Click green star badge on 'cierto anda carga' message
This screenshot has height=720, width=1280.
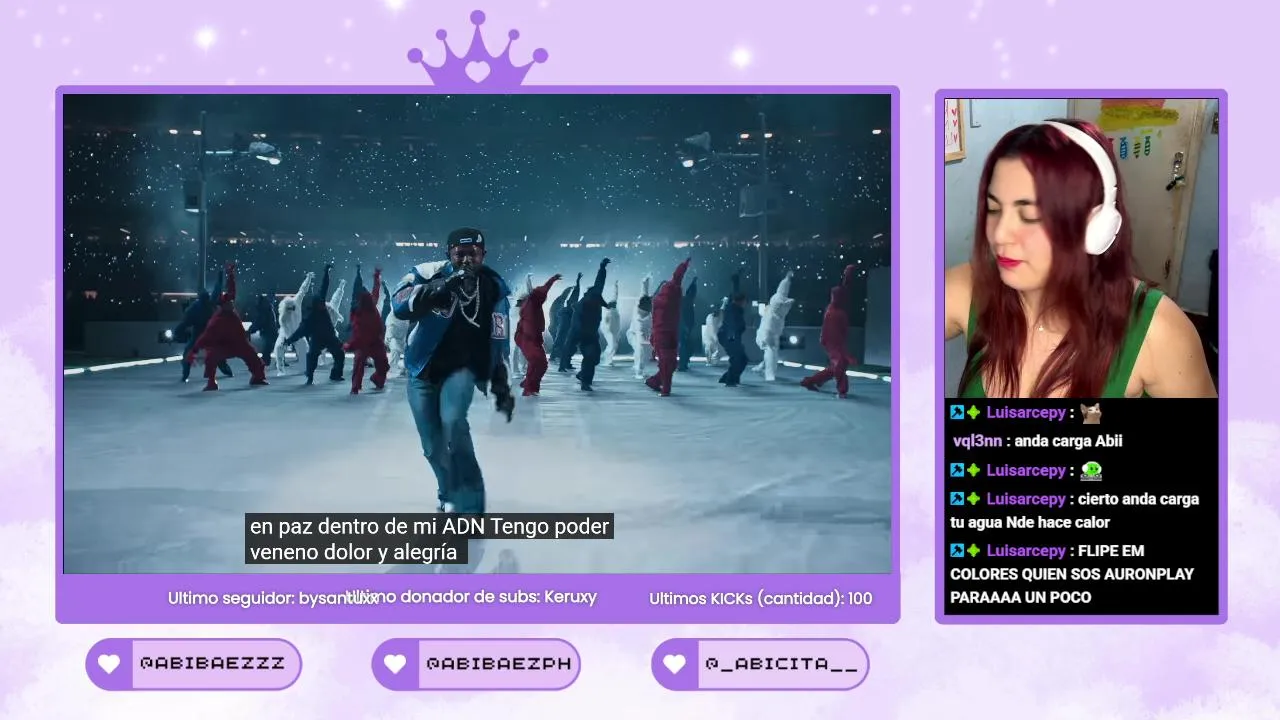973,499
